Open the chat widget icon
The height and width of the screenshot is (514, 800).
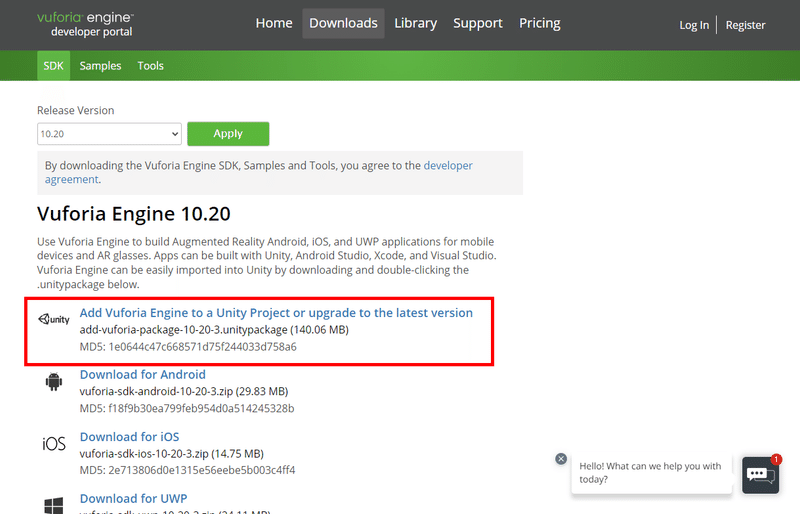760,475
